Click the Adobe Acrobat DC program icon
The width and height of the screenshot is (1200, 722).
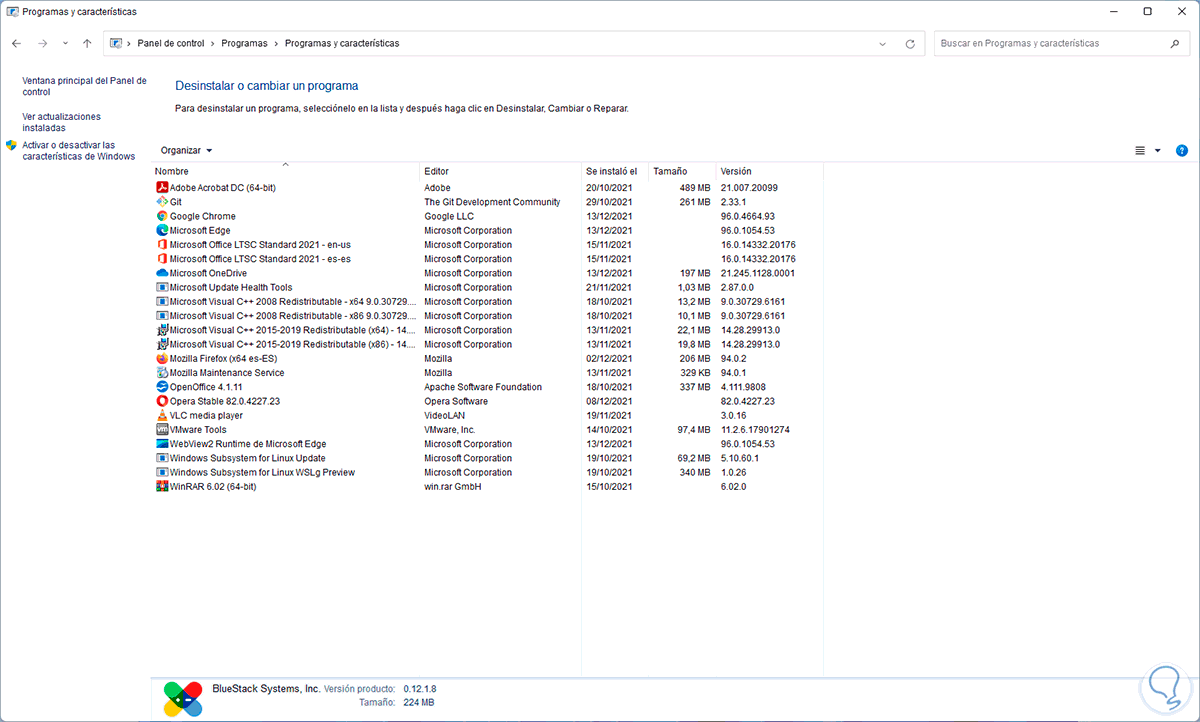point(162,188)
